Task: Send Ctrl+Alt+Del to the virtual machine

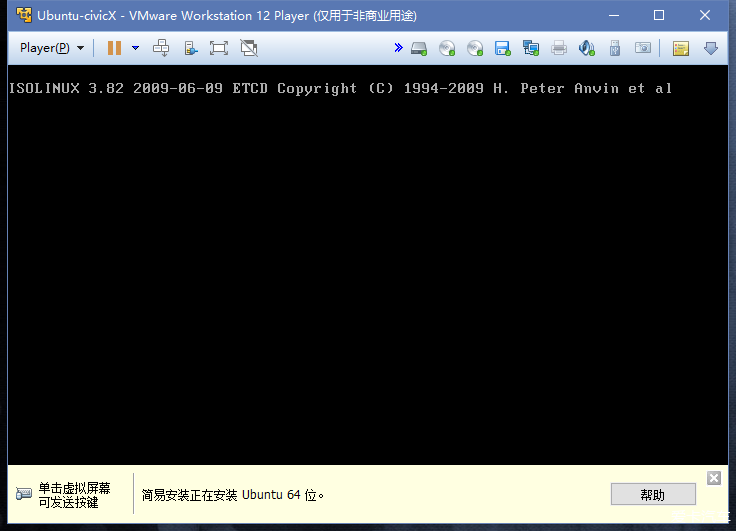Action: click(161, 48)
